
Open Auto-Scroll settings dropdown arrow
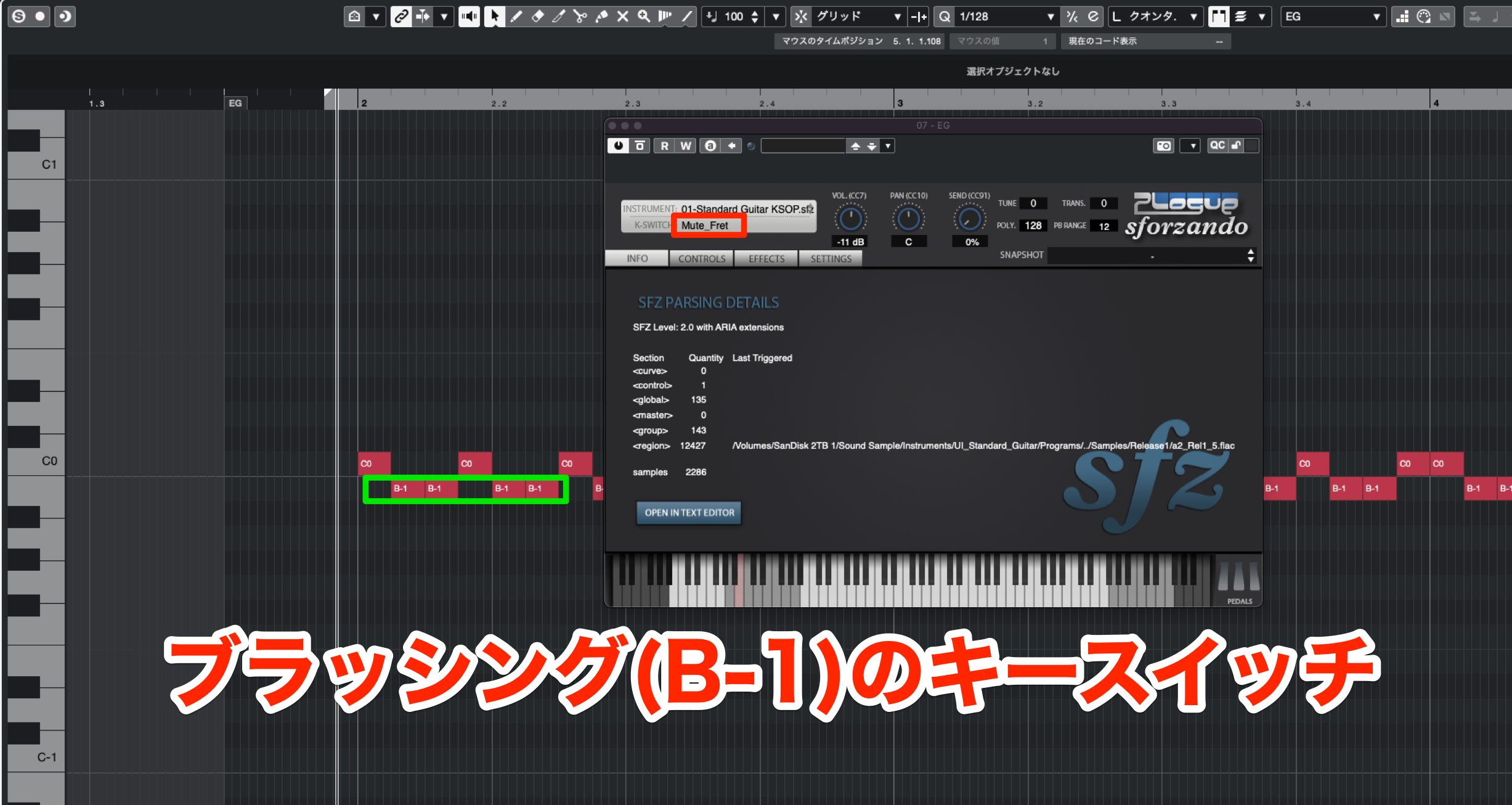[x=444, y=17]
